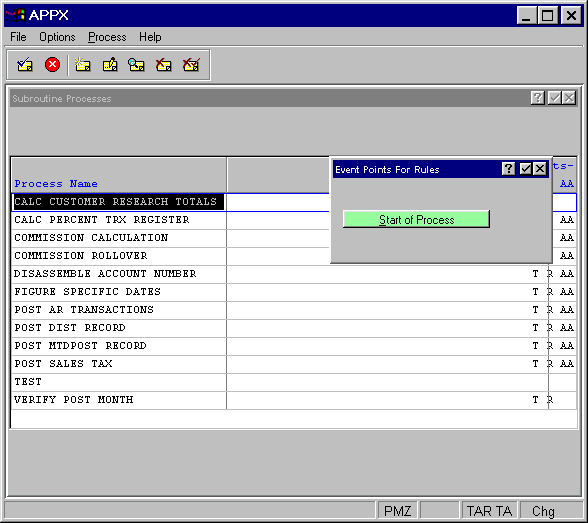This screenshot has height=523, width=588.
Task: Click checkmark icon in Subroutine Processes title bar
Action: tap(554, 98)
